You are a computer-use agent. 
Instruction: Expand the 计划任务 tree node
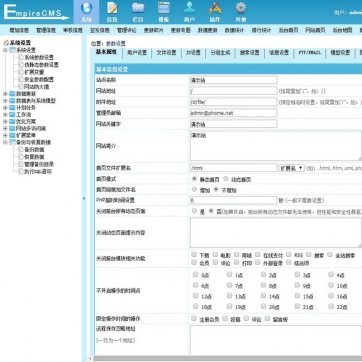point(5,108)
